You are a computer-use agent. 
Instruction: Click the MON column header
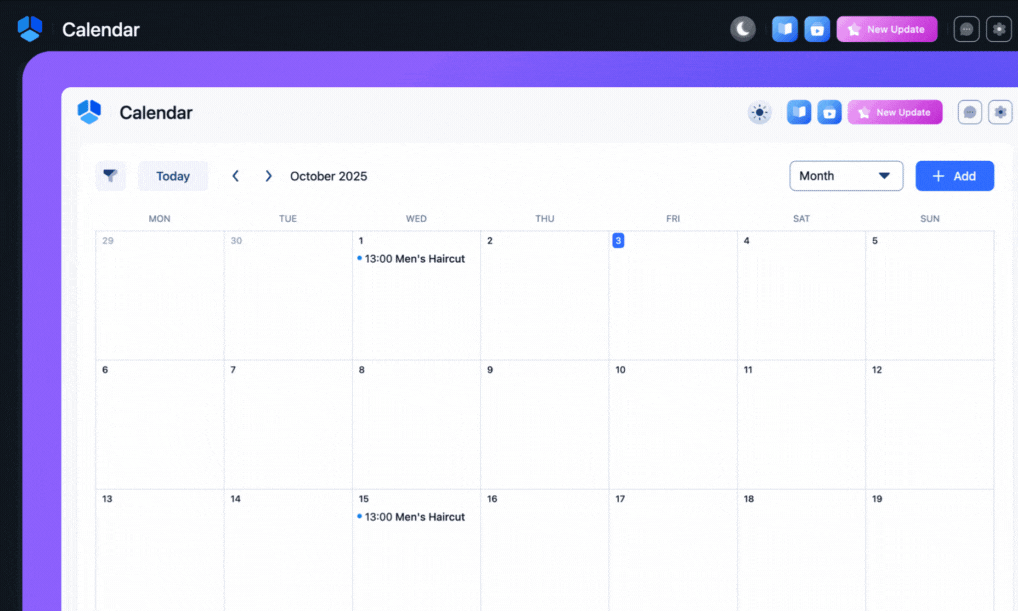[160, 219]
